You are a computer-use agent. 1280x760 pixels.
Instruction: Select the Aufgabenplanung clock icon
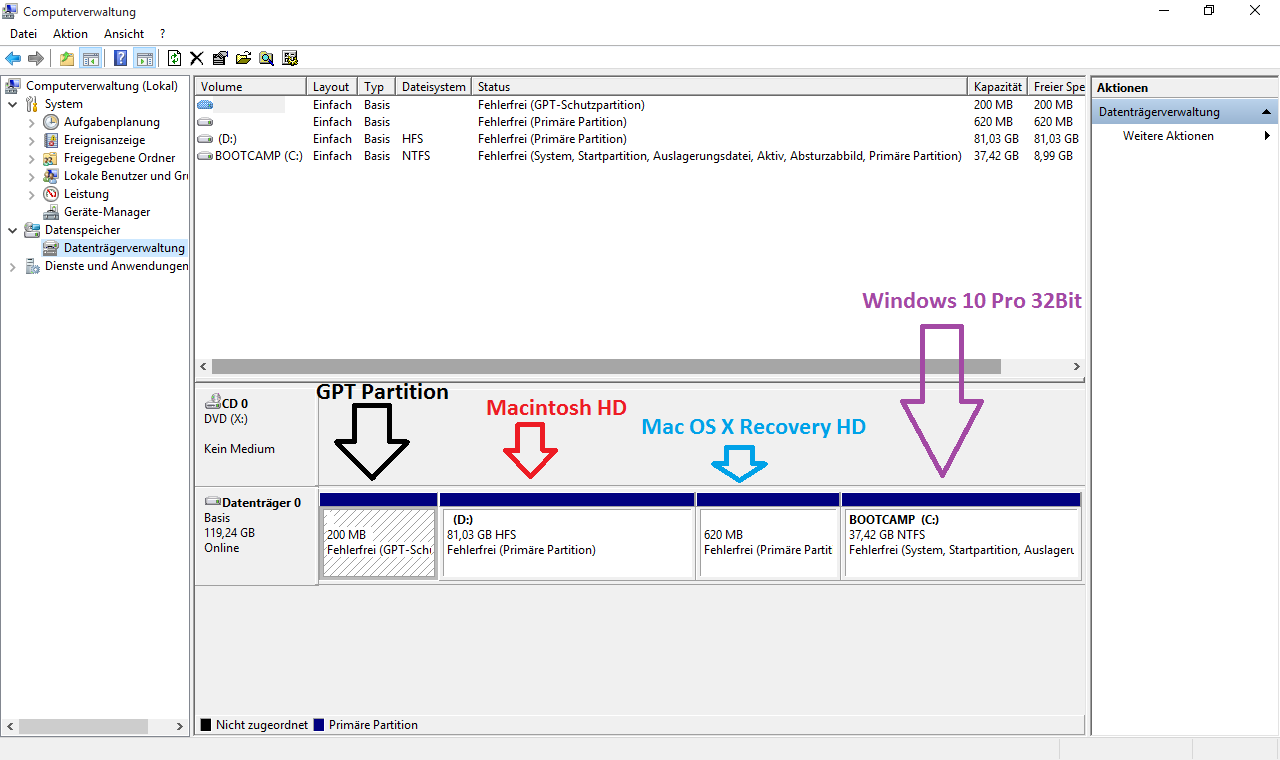point(51,122)
